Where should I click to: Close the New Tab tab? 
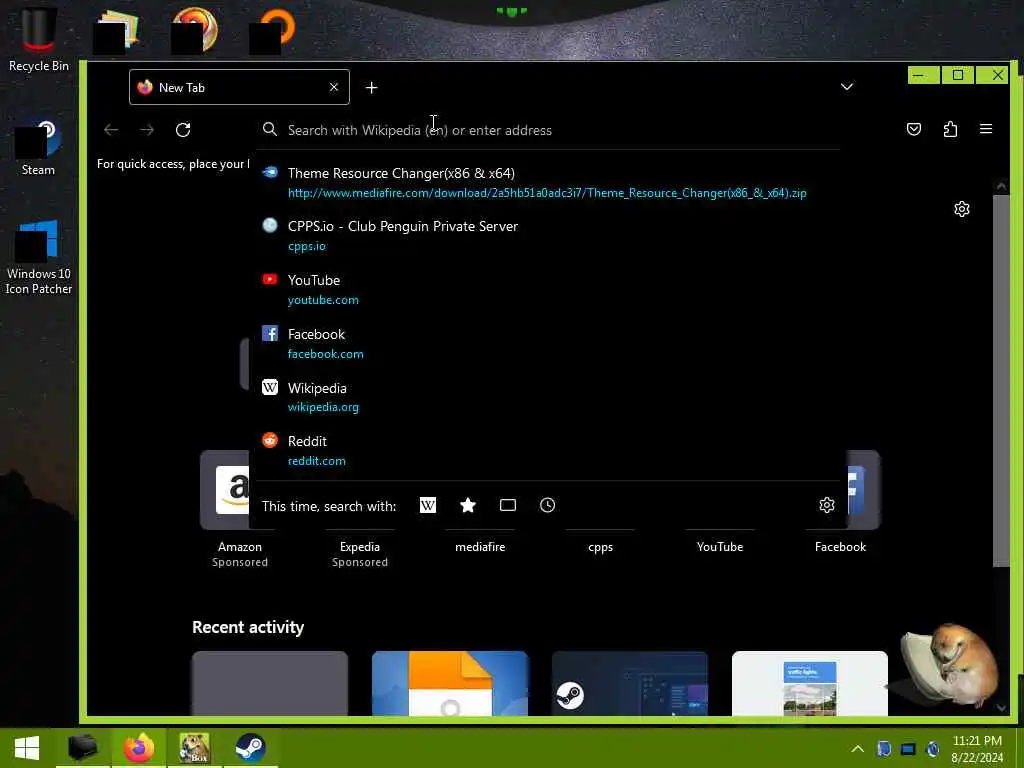334,87
